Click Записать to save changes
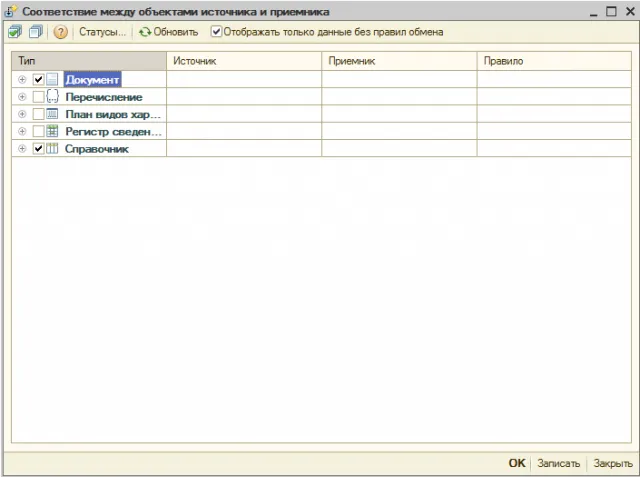 point(558,463)
